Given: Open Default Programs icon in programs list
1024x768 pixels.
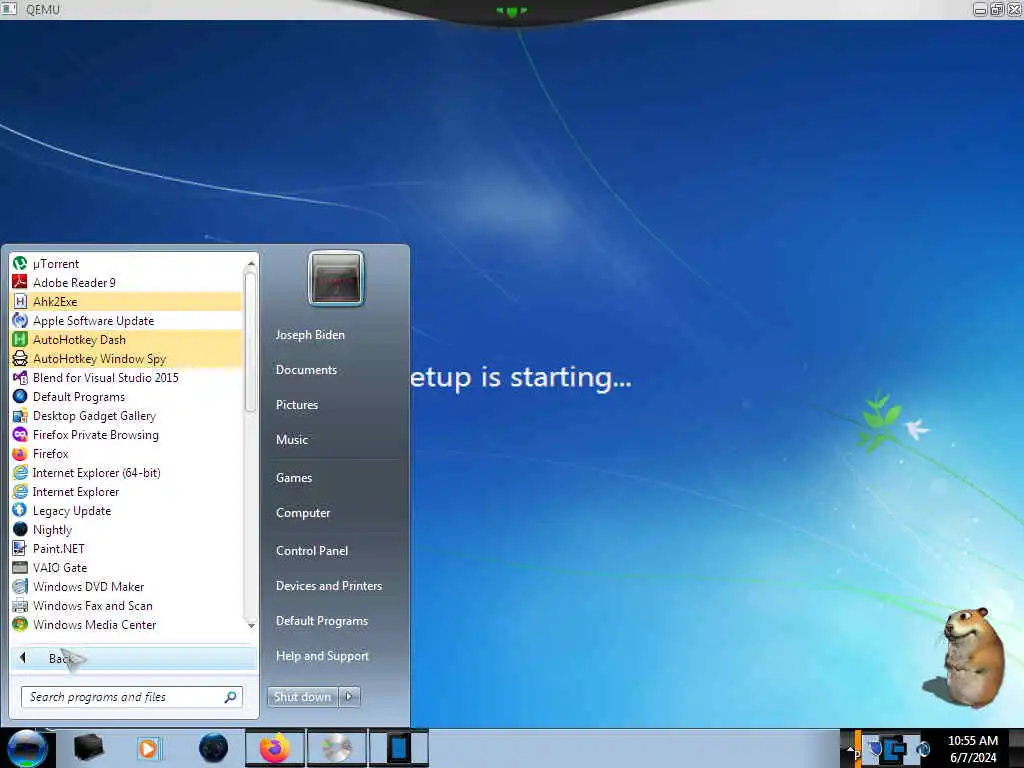Looking at the screenshot, I should [20, 396].
